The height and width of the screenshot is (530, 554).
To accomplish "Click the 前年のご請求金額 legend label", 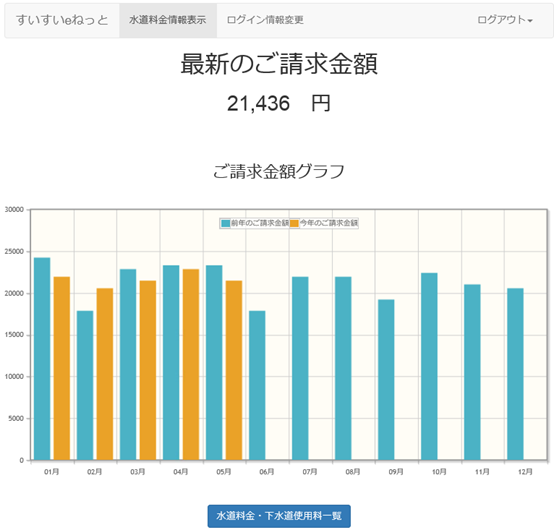I will pyautogui.click(x=260, y=223).
